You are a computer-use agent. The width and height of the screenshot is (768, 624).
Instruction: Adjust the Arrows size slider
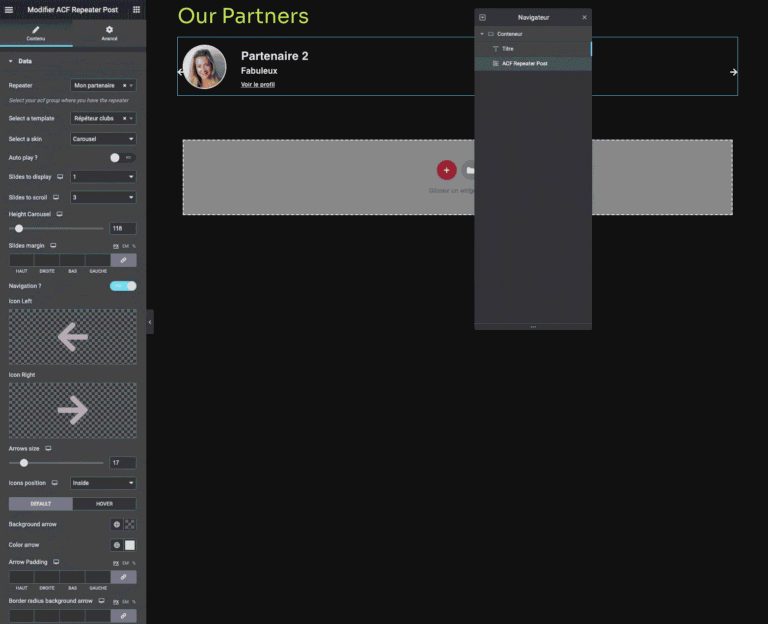24,462
